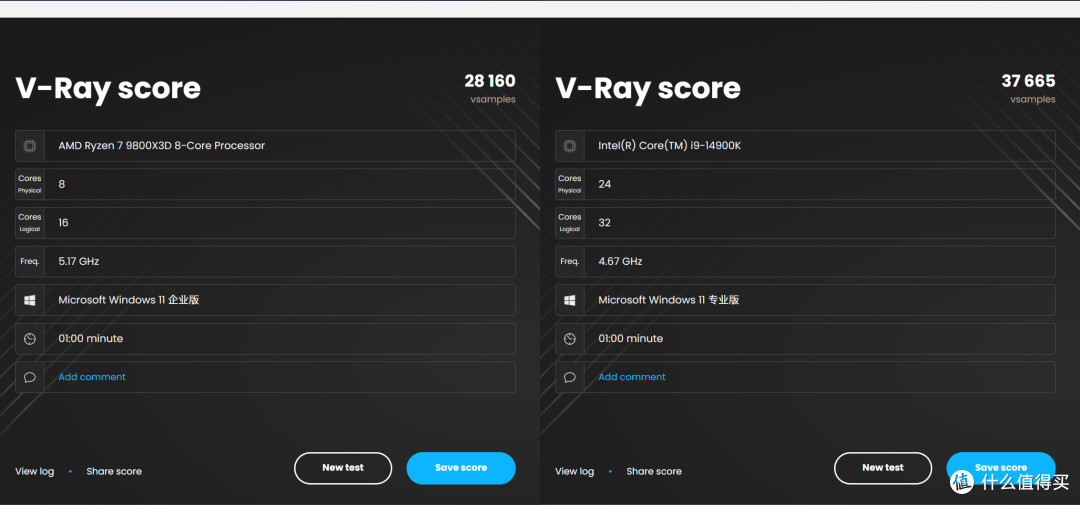
Task: Click 01:00 minute in the Ryzen panel
Action: (x=91, y=338)
